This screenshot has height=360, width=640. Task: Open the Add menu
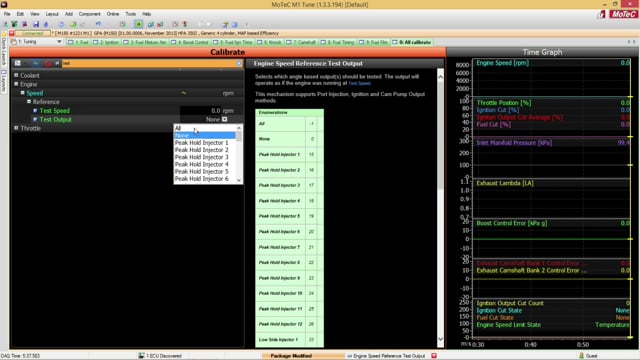click(69, 14)
